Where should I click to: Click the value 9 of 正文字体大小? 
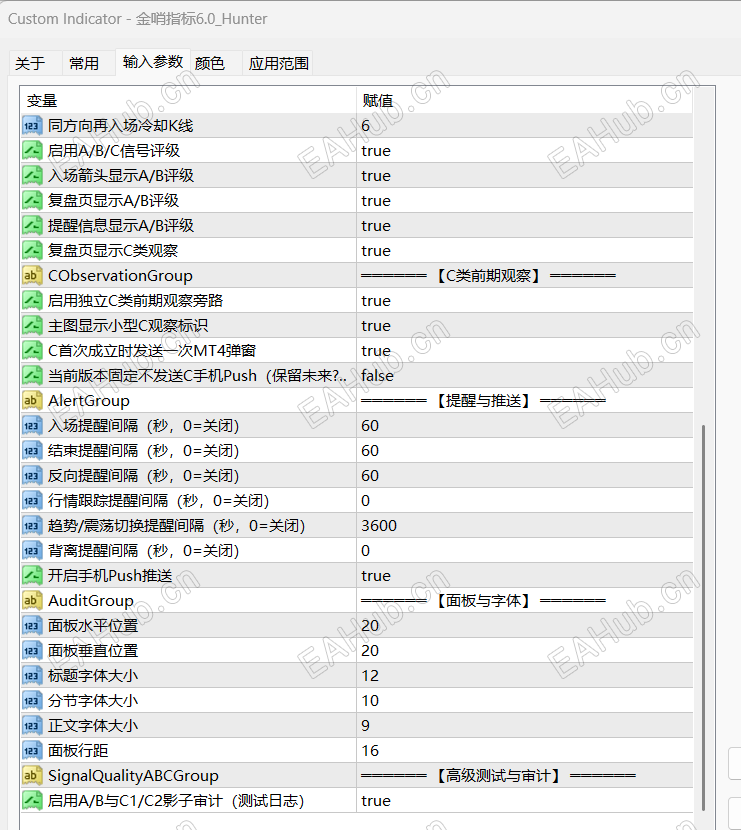(365, 726)
